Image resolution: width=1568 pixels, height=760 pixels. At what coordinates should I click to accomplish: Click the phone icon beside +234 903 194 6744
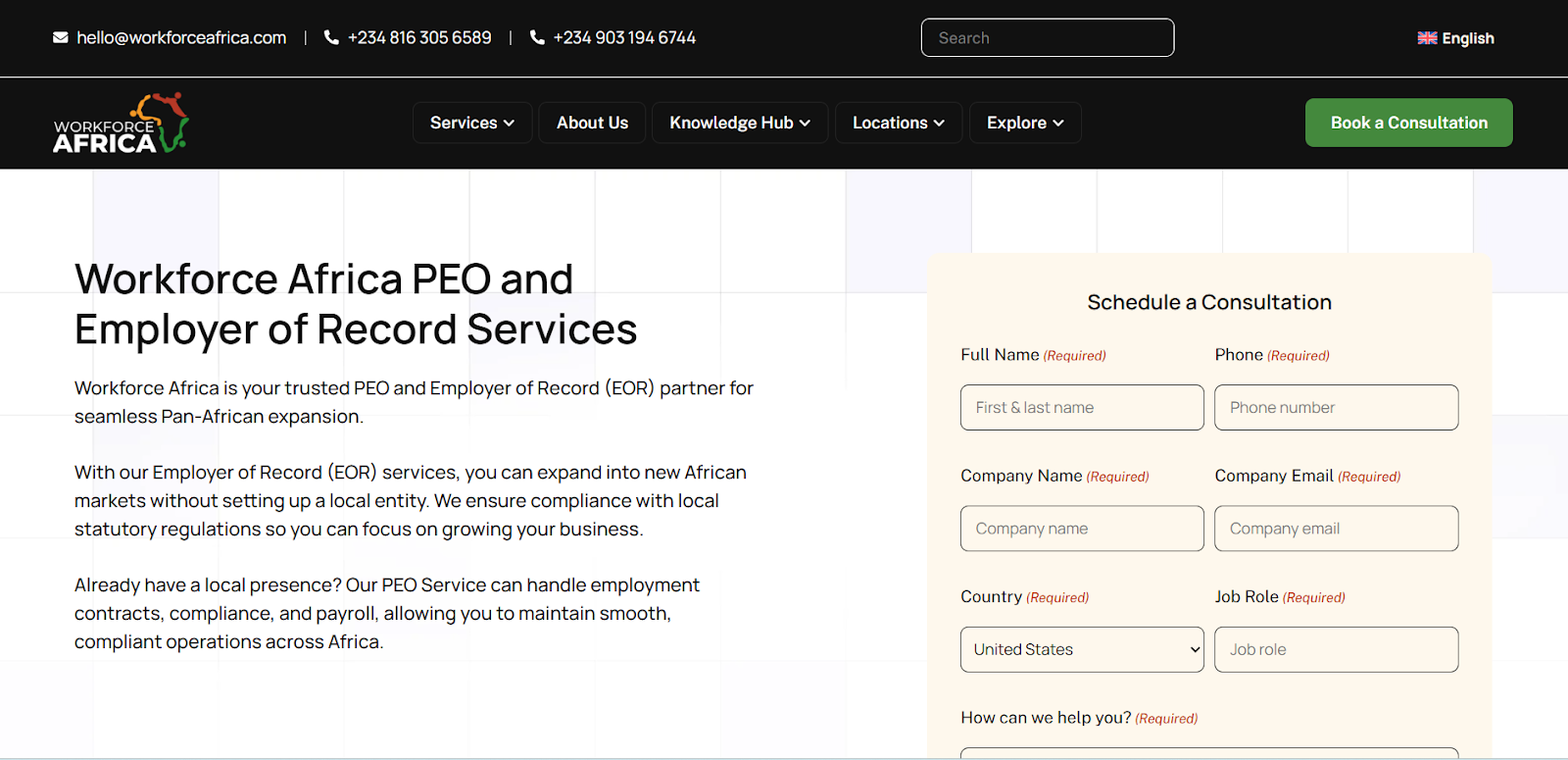537,37
